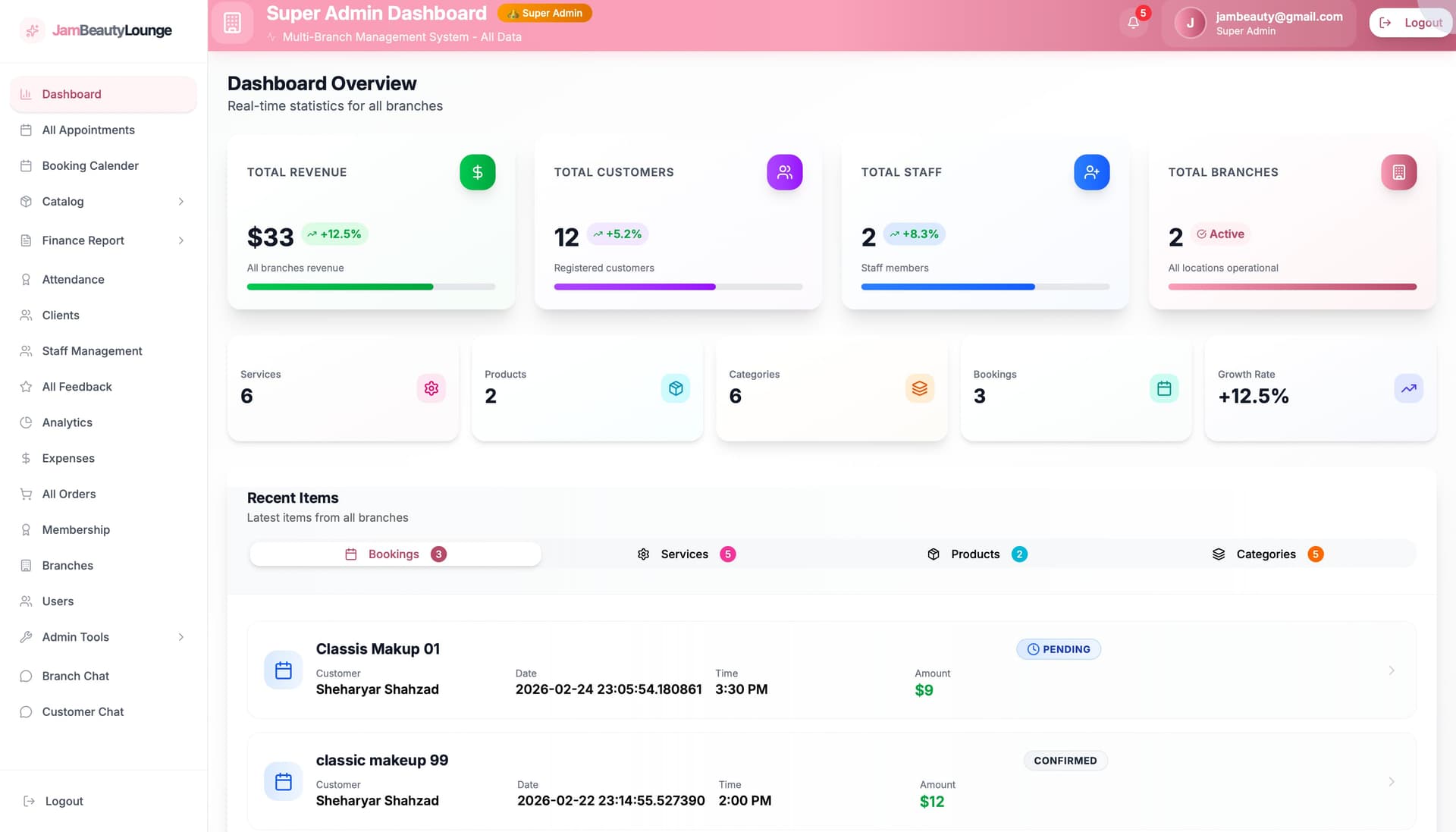Open the notification bell
Image resolution: width=1456 pixels, height=832 pixels.
(x=1131, y=21)
